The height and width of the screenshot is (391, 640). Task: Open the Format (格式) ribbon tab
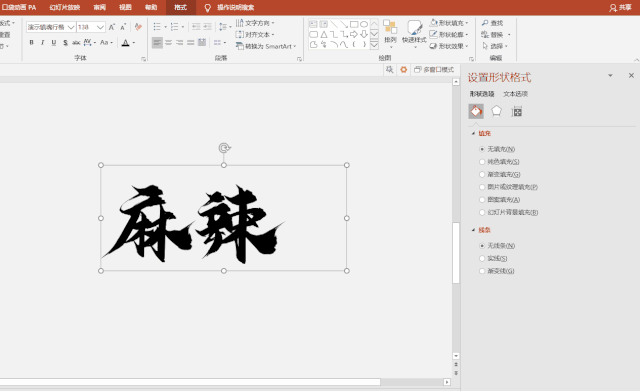pyautogui.click(x=180, y=7)
